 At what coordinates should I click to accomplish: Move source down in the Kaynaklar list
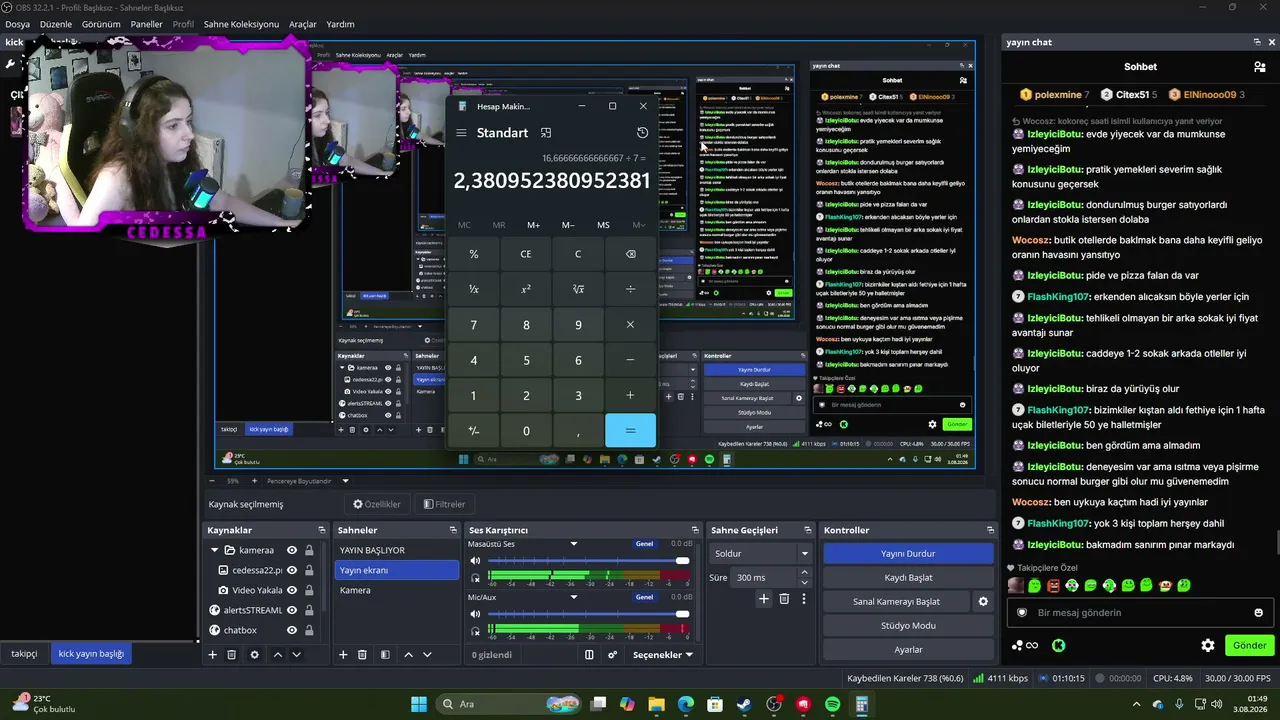296,655
